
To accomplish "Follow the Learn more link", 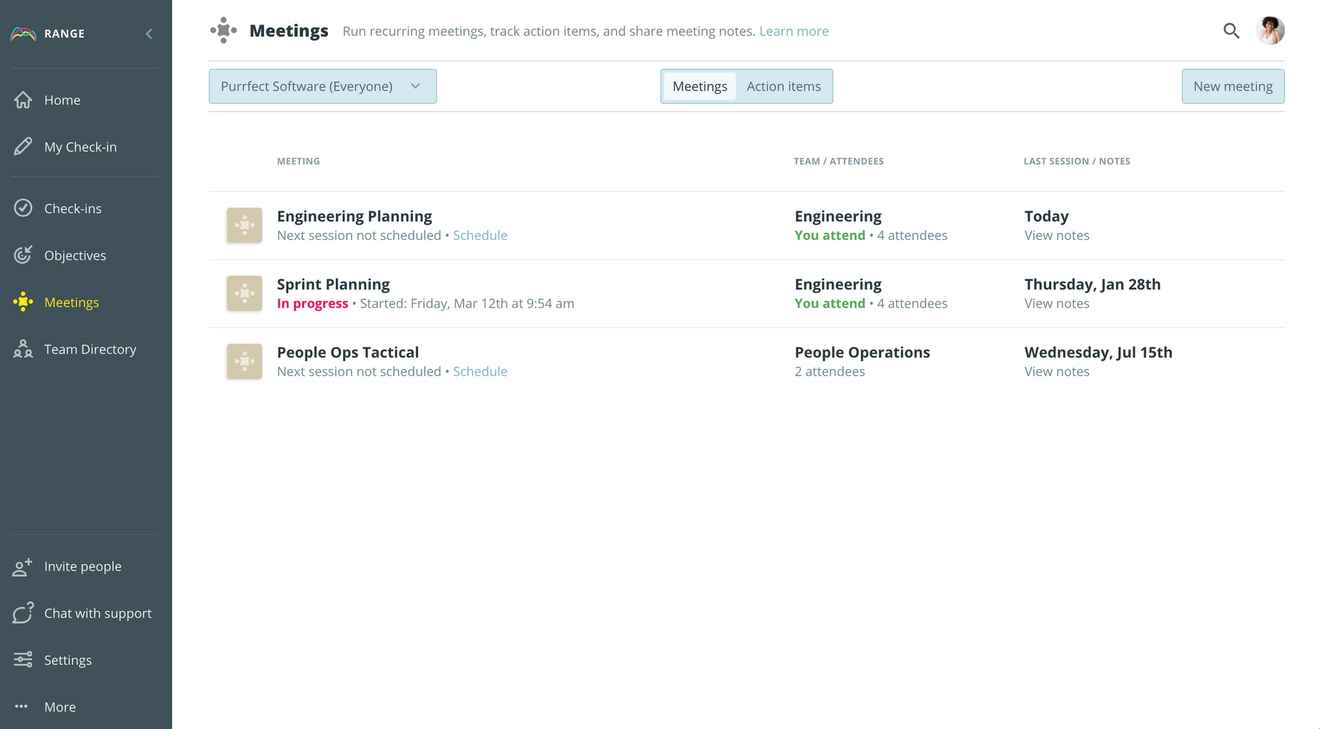I will (794, 31).
